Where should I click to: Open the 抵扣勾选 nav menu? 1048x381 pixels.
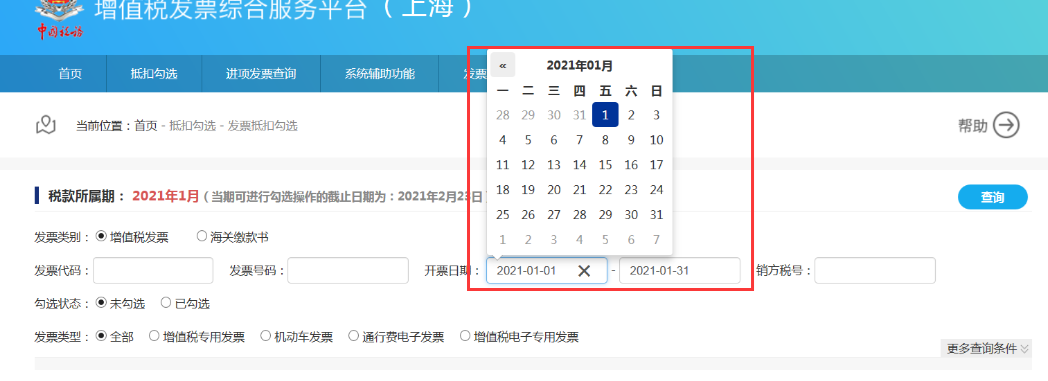(x=154, y=74)
